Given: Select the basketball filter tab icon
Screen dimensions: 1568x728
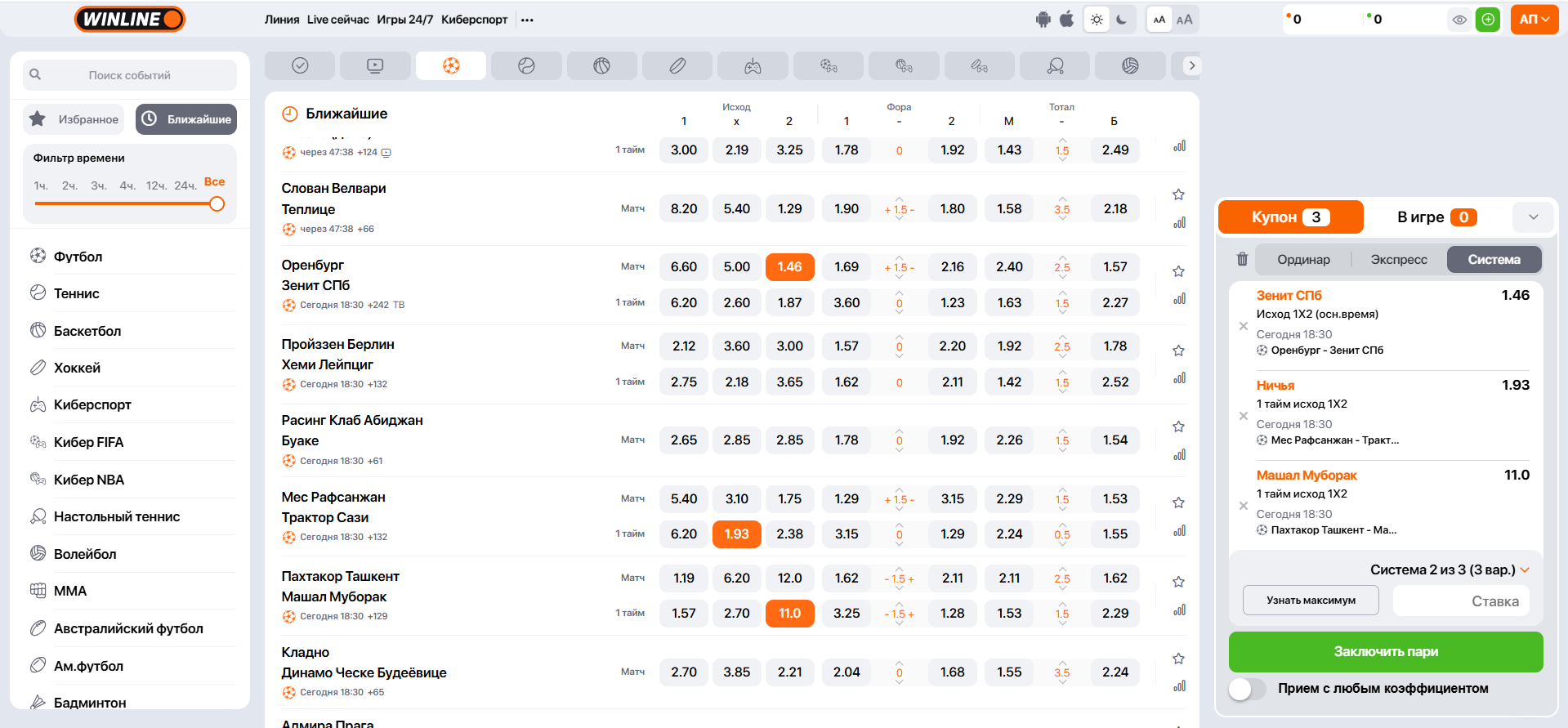Looking at the screenshot, I should pyautogui.click(x=602, y=65).
